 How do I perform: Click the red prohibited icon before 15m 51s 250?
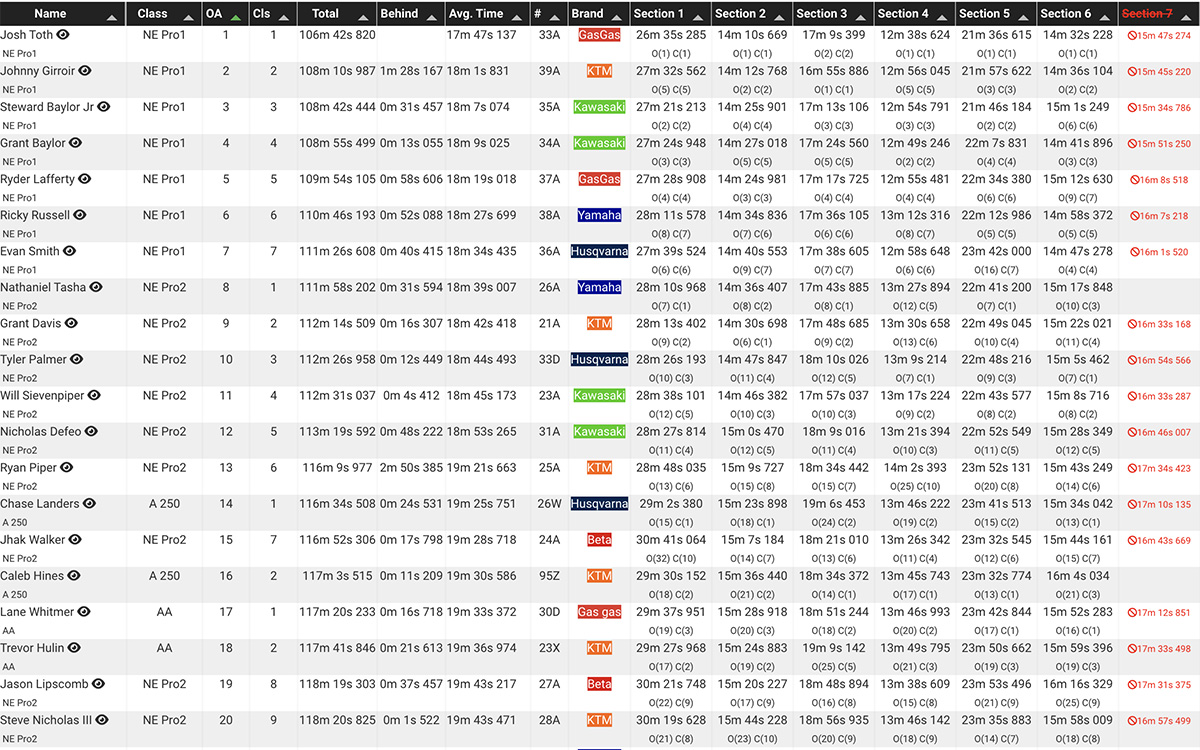(1133, 144)
